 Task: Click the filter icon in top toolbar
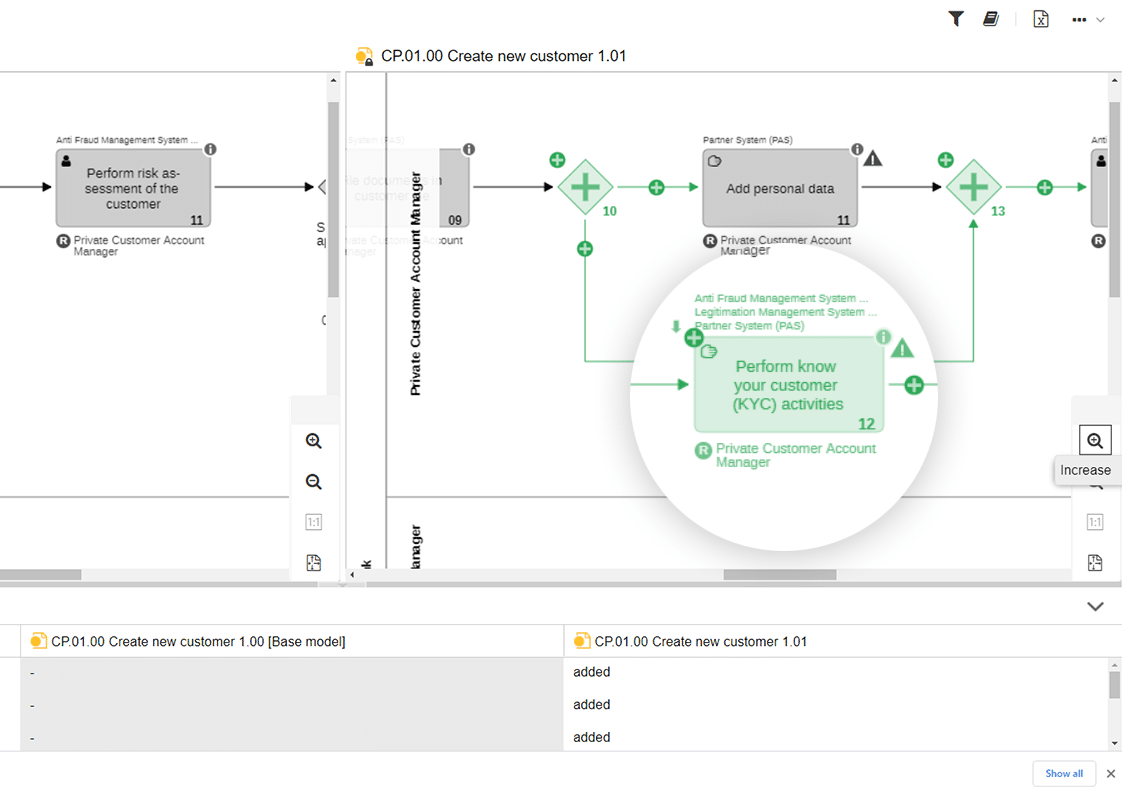click(956, 19)
